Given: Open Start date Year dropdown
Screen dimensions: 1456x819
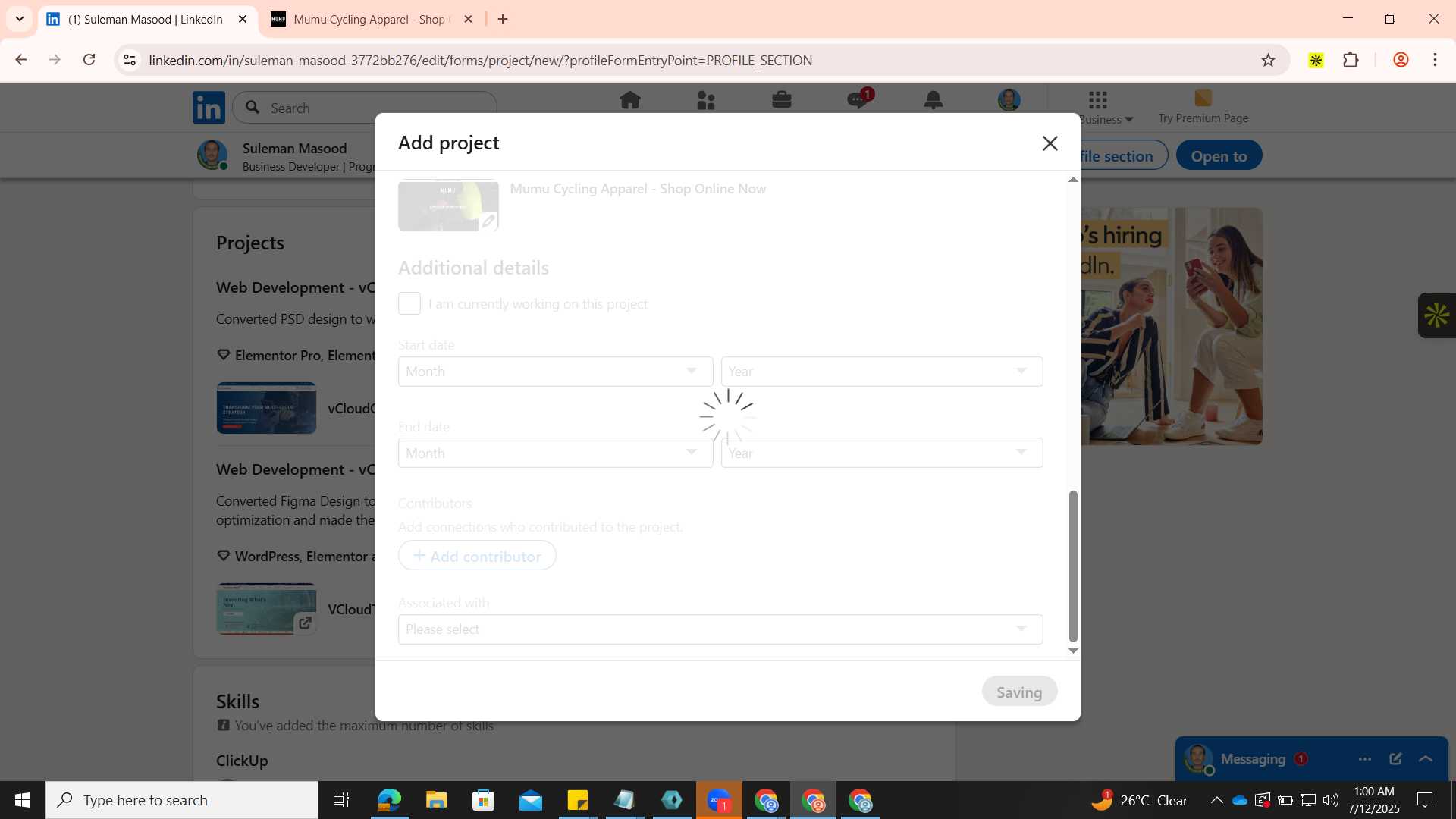Looking at the screenshot, I should (882, 372).
